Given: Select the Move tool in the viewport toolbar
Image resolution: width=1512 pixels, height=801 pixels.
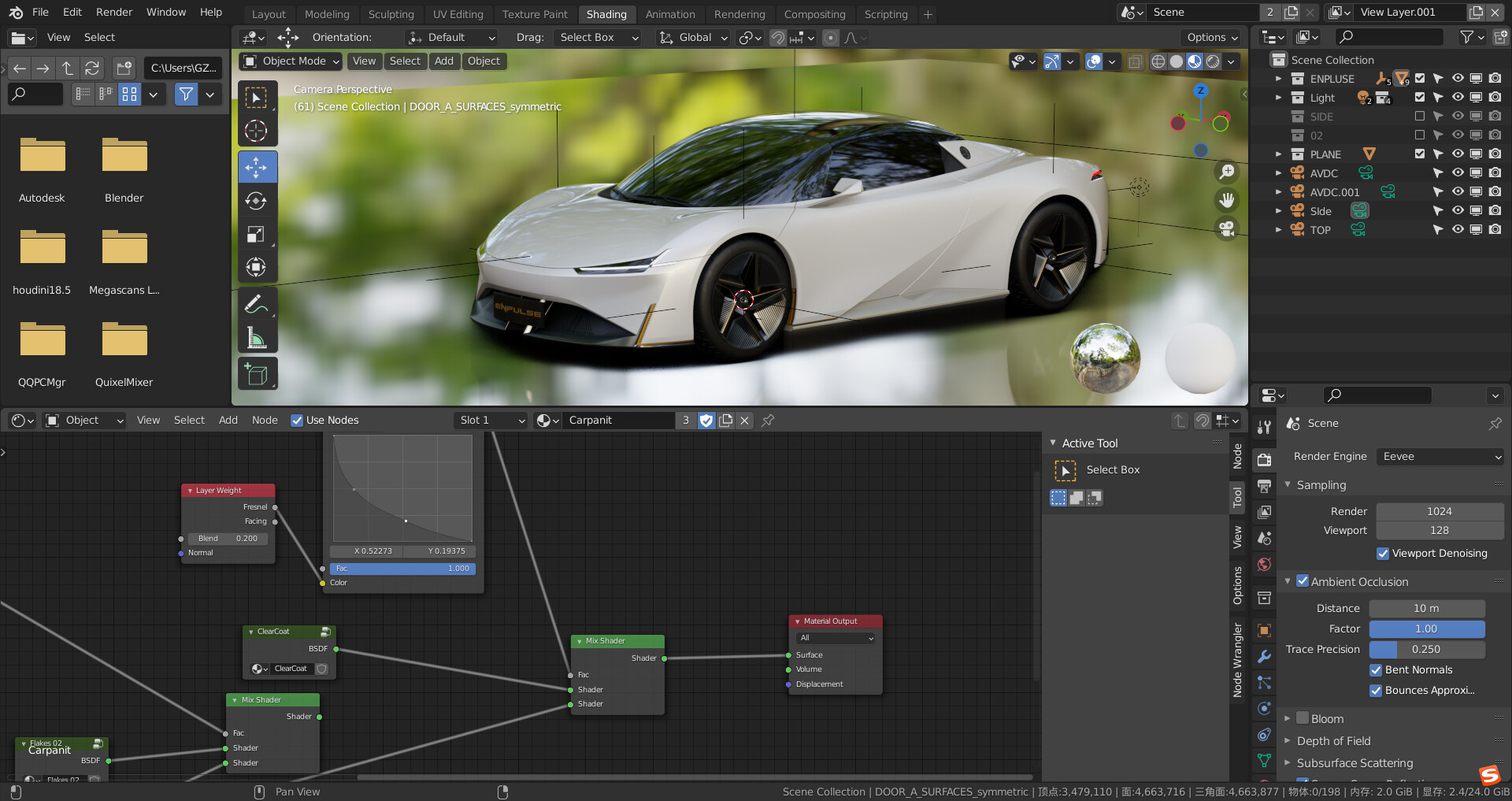Looking at the screenshot, I should pos(258,166).
